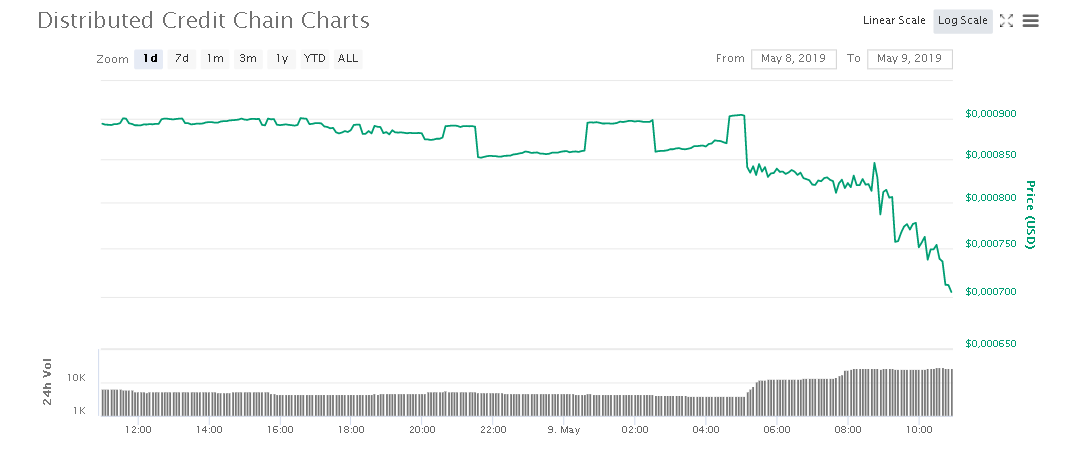Click the From date field
1074x451 pixels.
(x=793, y=59)
